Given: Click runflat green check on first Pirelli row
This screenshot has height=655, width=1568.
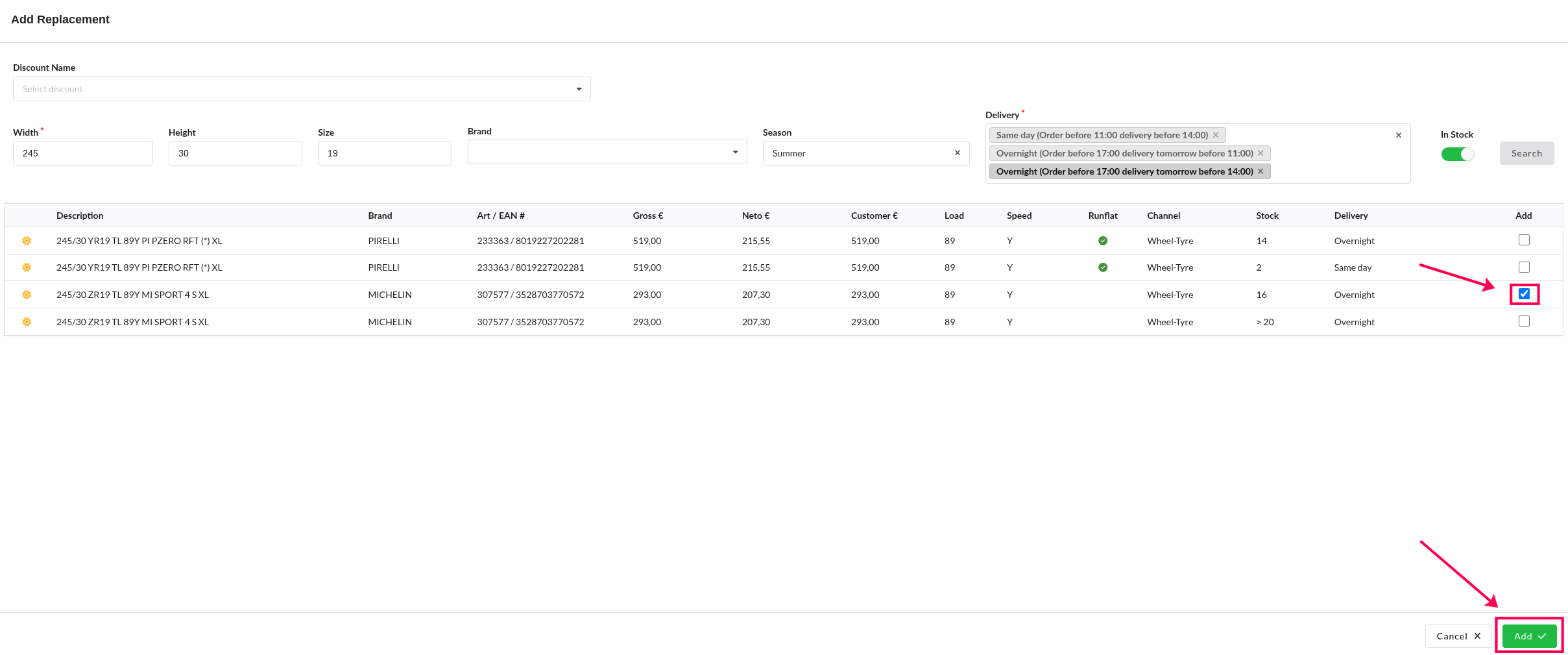Looking at the screenshot, I should pyautogui.click(x=1102, y=241).
